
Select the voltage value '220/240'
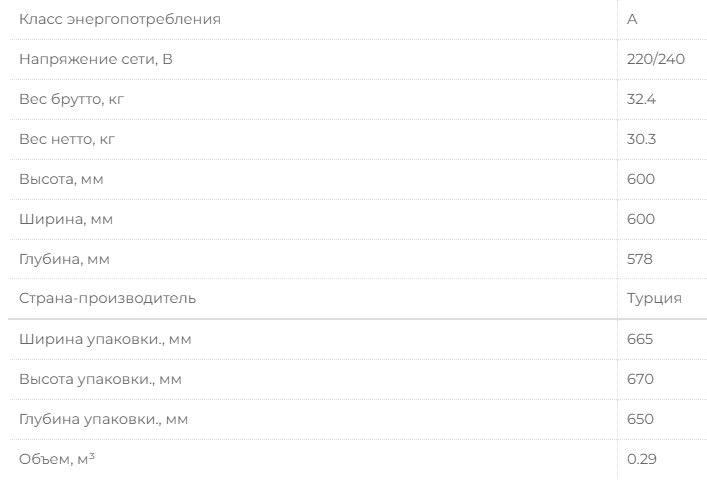click(x=655, y=59)
